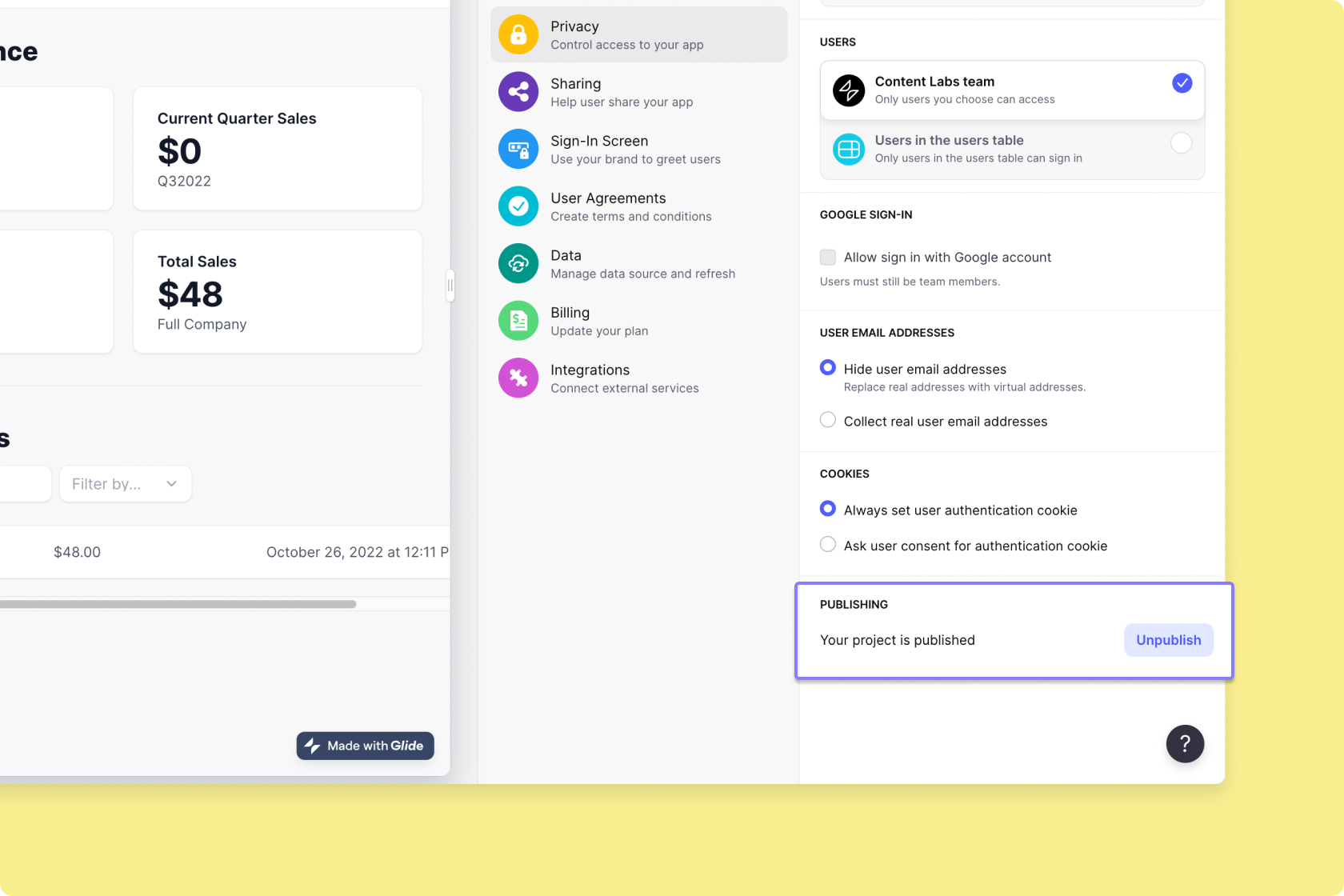1344x896 pixels.
Task: Click the Sharing share icon
Action: (x=518, y=91)
